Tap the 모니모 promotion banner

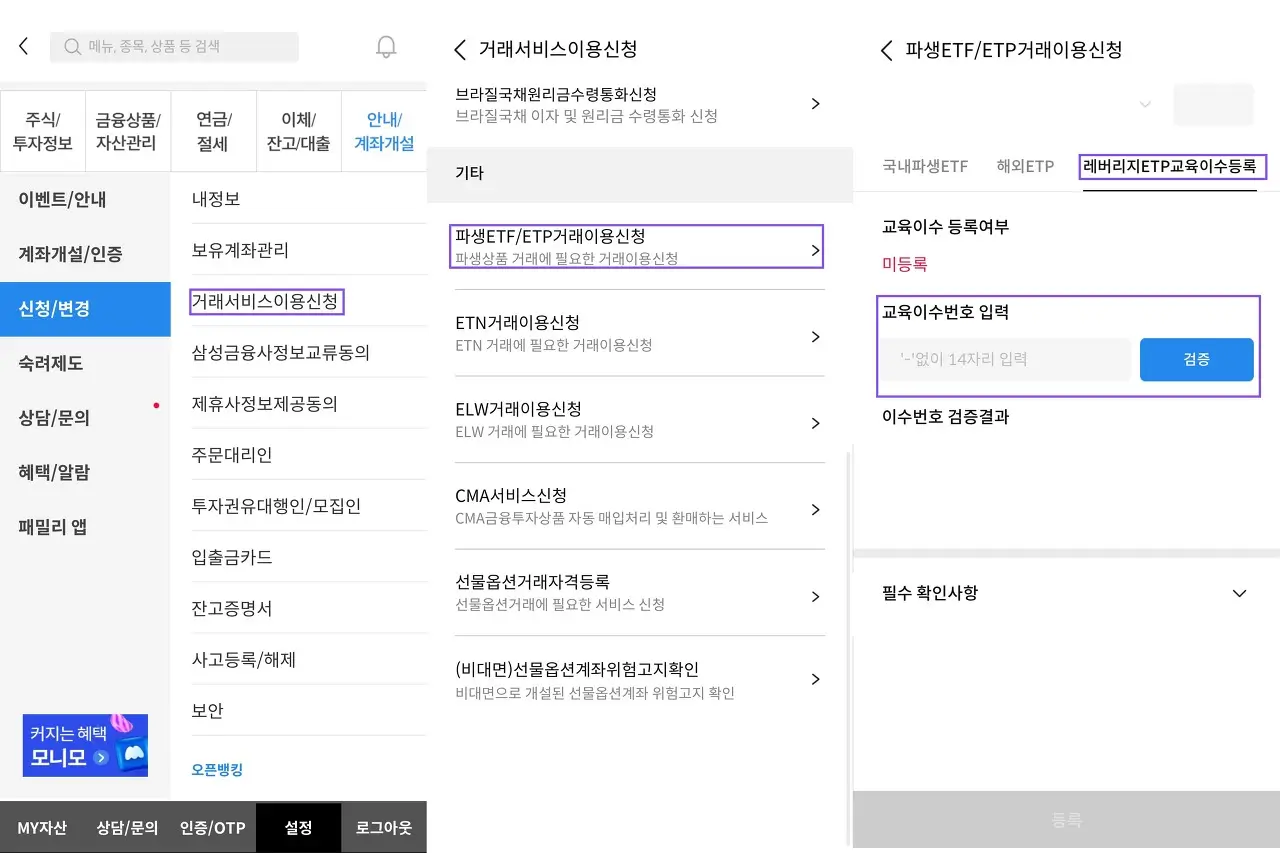[85, 745]
